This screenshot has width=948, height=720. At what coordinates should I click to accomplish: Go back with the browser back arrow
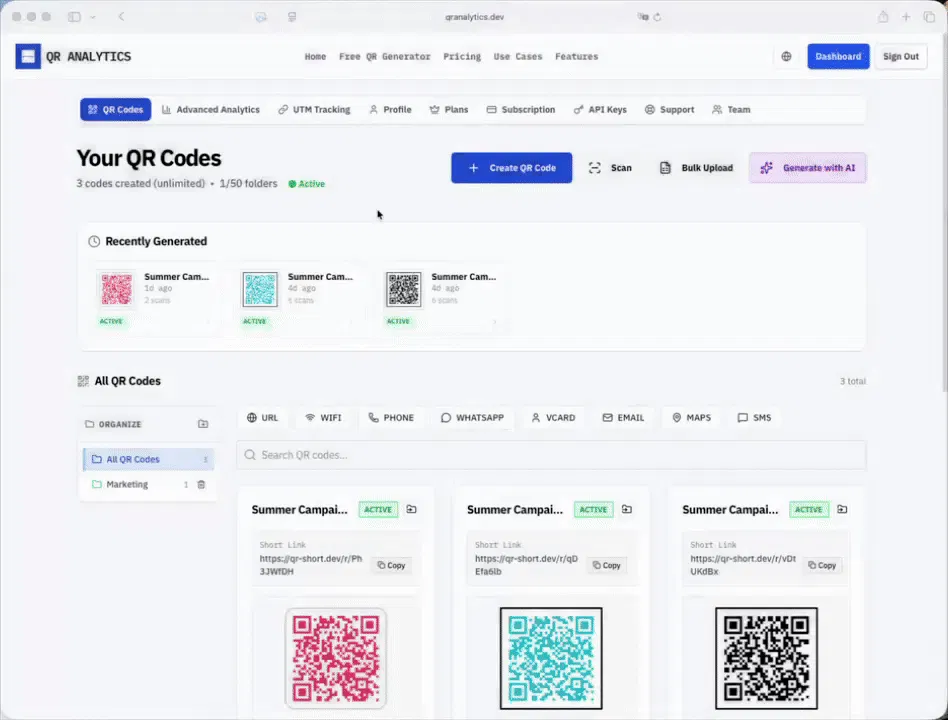pyautogui.click(x=122, y=16)
